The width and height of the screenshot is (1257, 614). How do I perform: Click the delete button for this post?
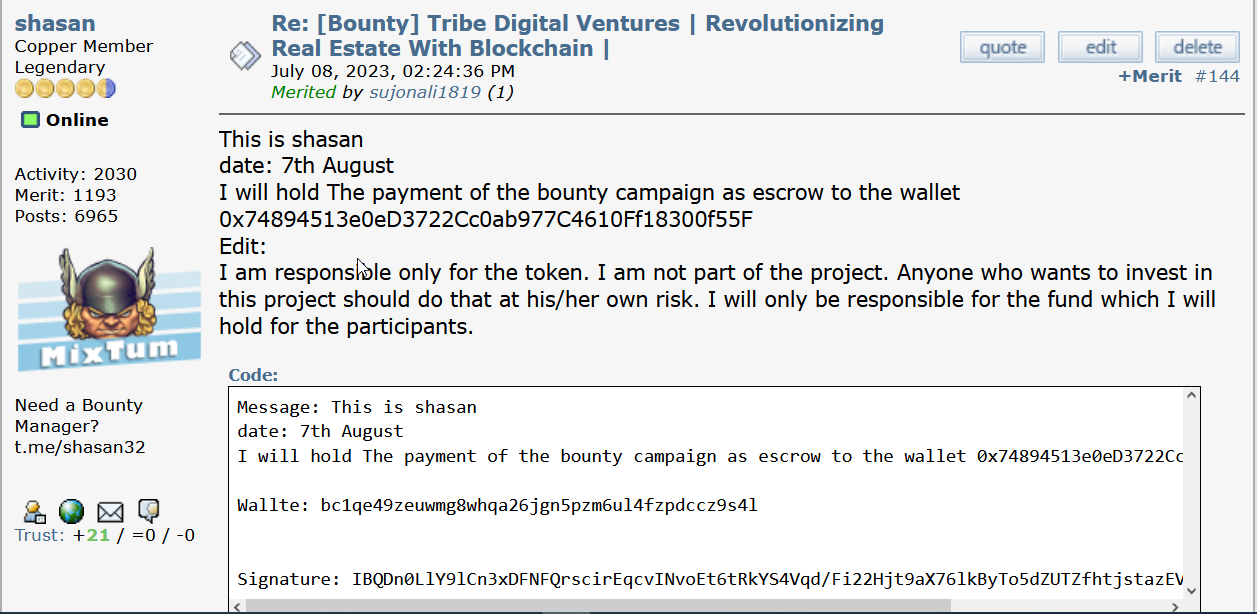[x=1197, y=47]
